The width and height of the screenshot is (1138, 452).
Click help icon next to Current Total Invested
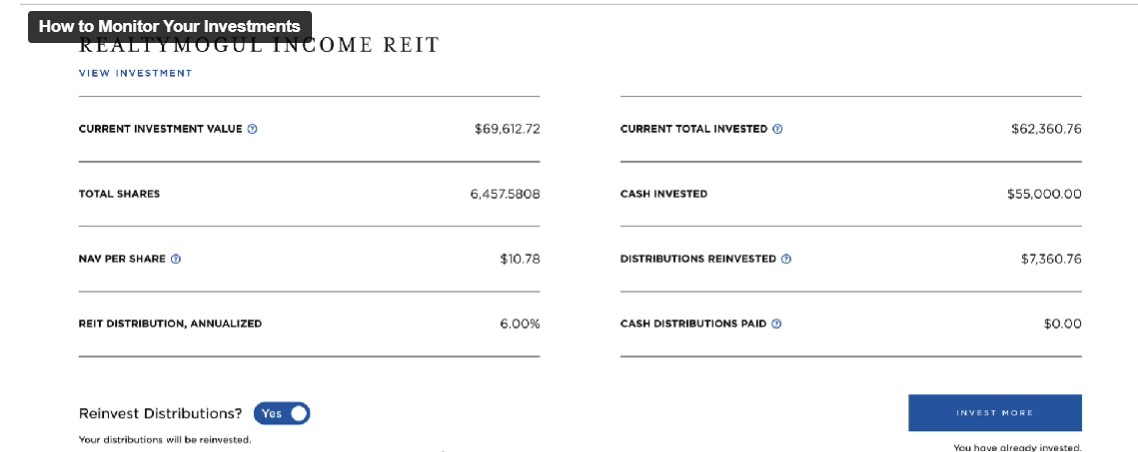click(x=777, y=129)
